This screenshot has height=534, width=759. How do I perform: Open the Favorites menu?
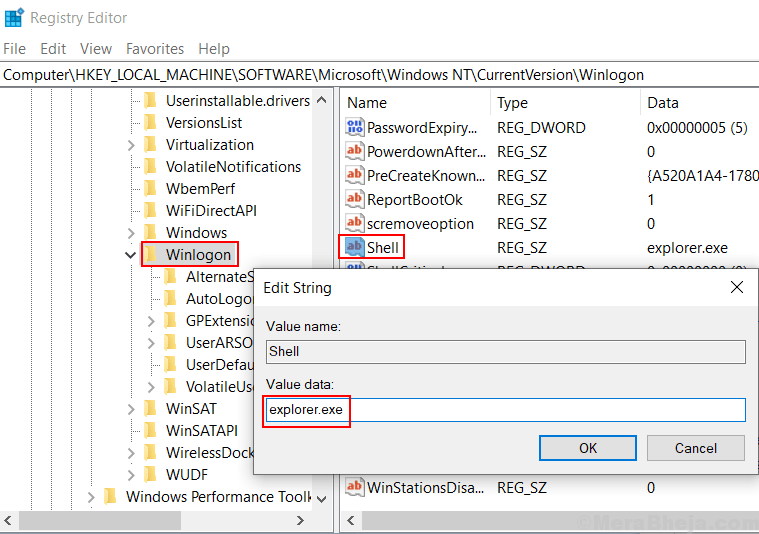(155, 49)
